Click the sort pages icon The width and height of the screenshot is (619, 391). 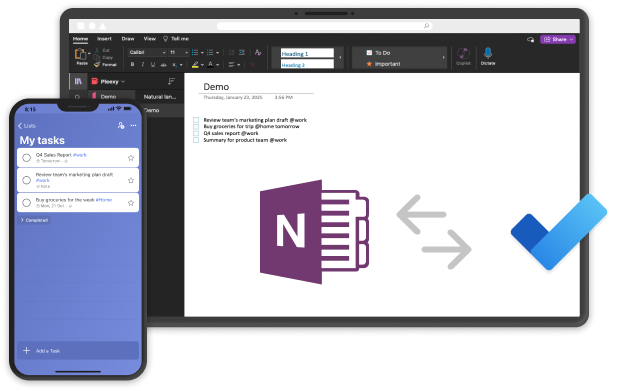pos(171,81)
